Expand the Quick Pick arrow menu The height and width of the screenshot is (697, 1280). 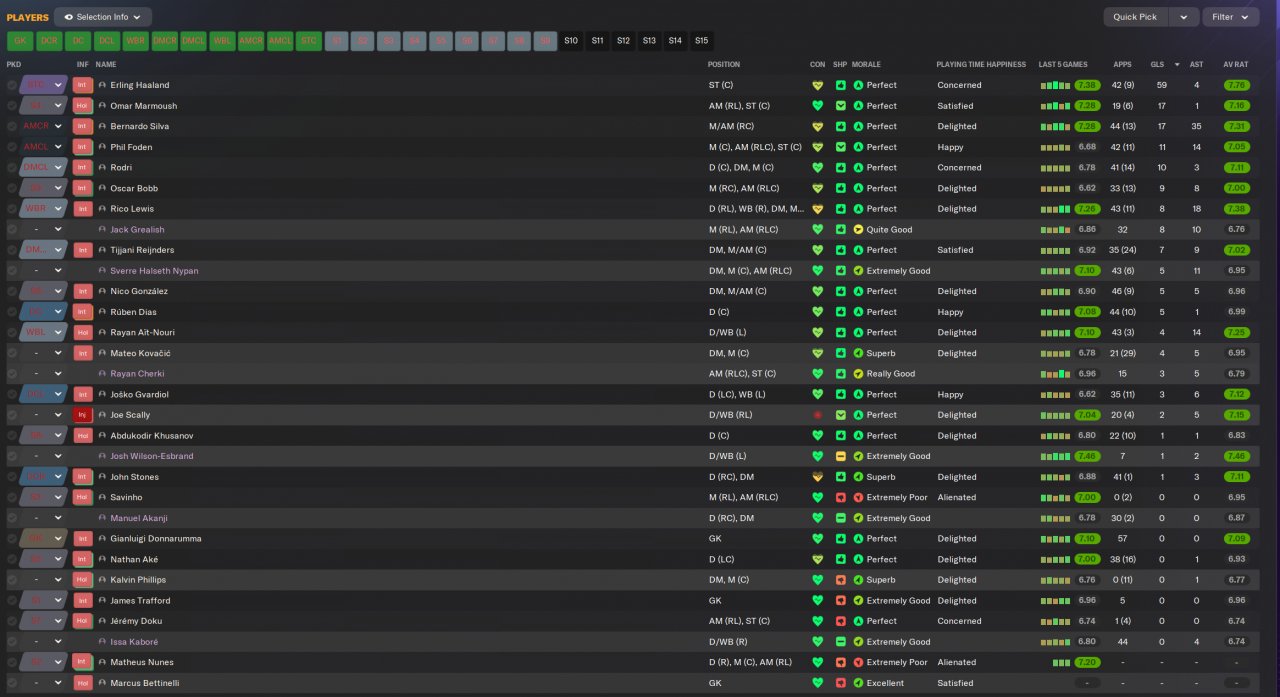pos(1184,17)
